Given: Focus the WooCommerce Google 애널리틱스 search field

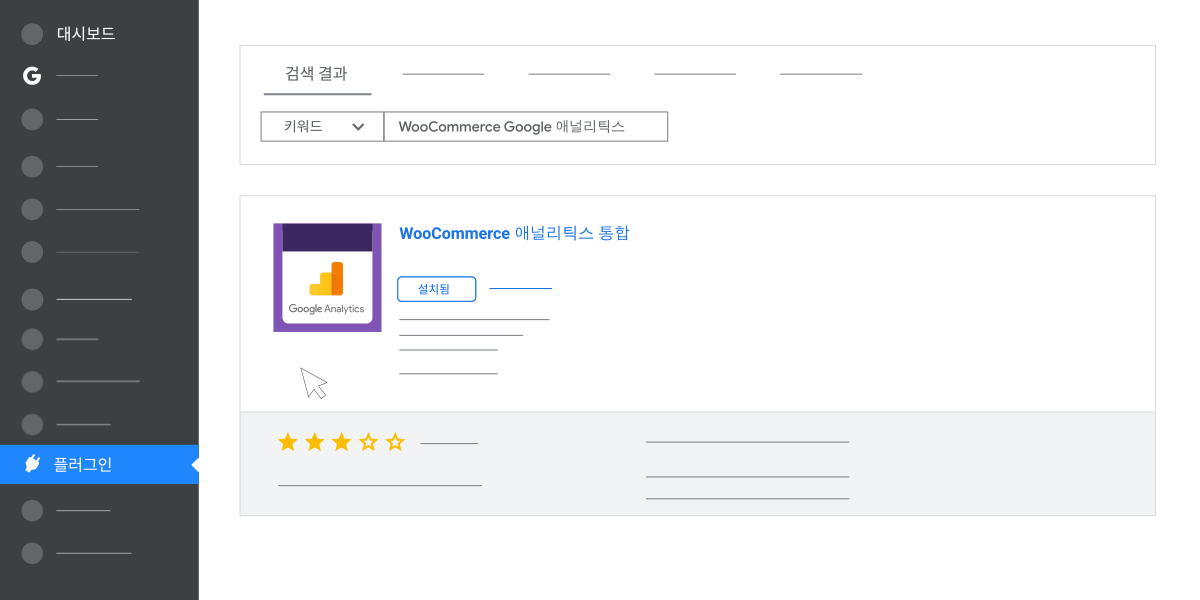Looking at the screenshot, I should click(x=526, y=127).
